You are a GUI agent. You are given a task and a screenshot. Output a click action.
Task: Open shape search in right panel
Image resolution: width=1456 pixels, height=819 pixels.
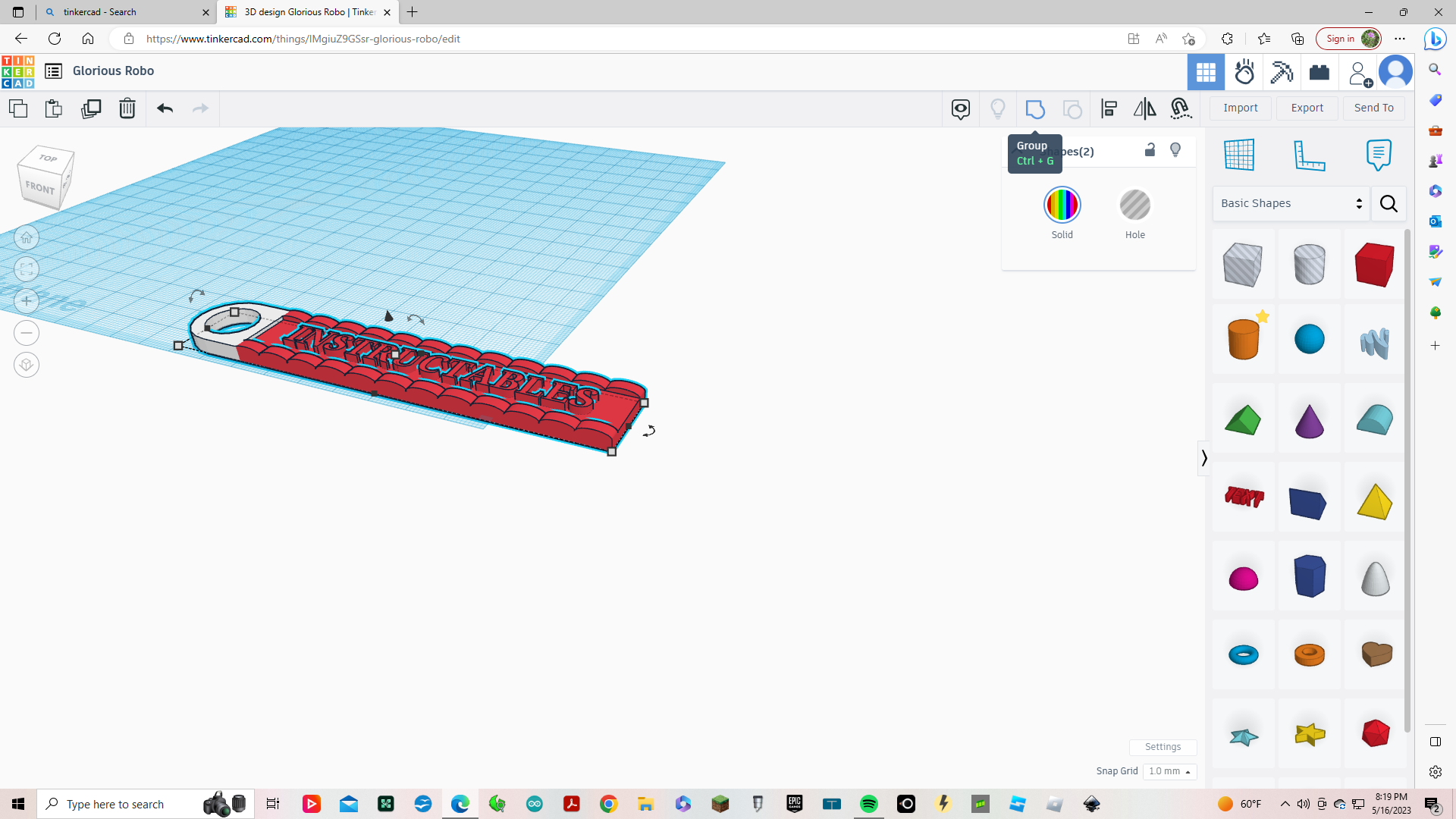coord(1389,204)
